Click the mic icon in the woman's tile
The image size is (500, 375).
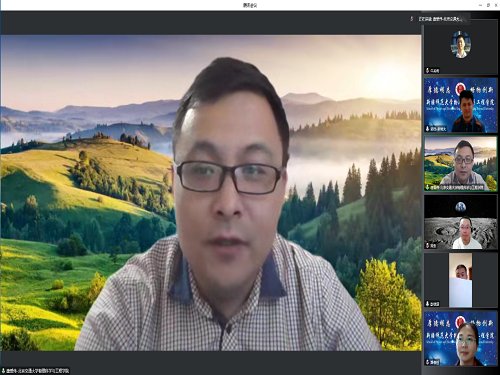[x=428, y=362]
